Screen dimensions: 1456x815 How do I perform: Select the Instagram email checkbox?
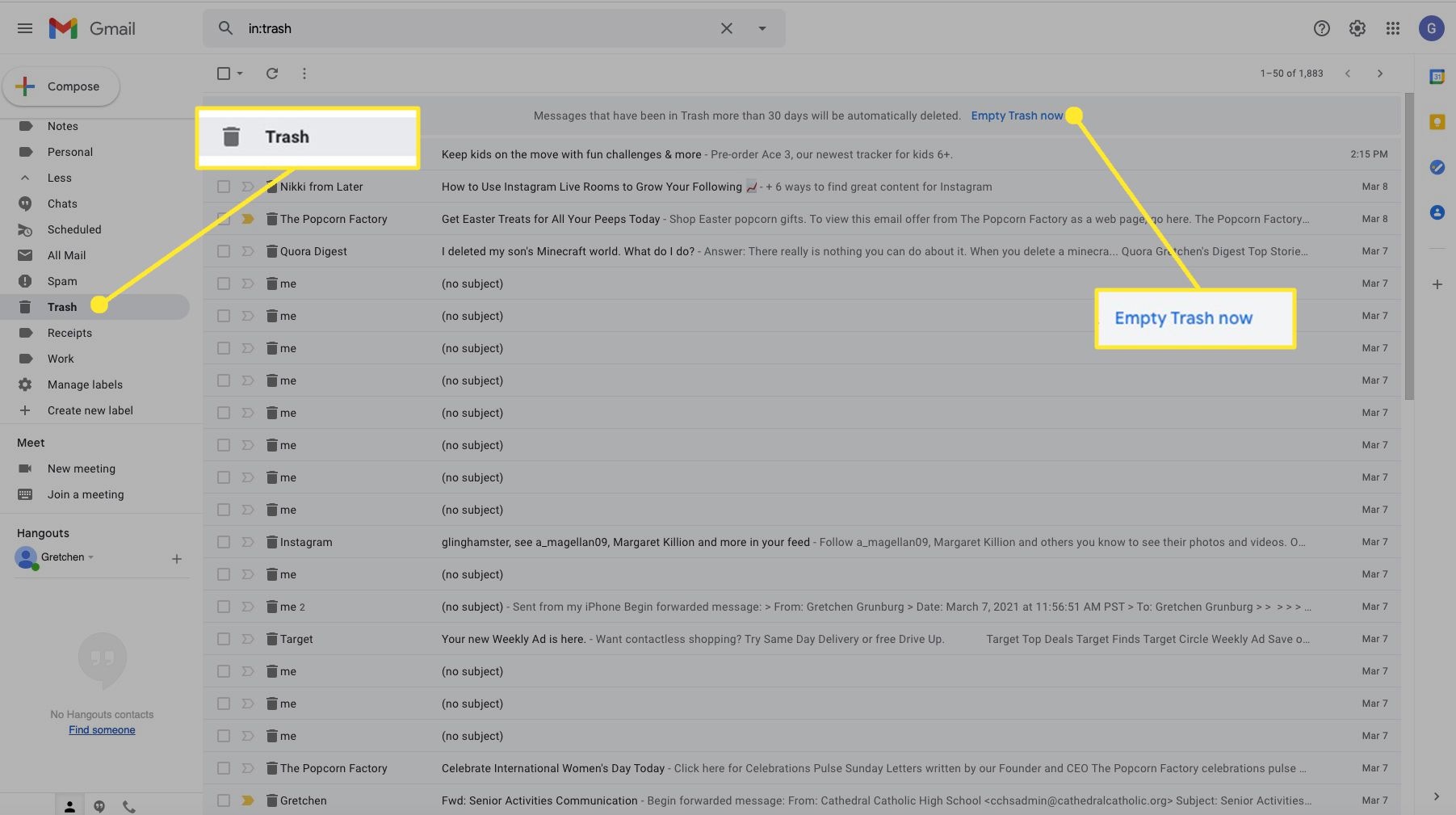click(224, 542)
